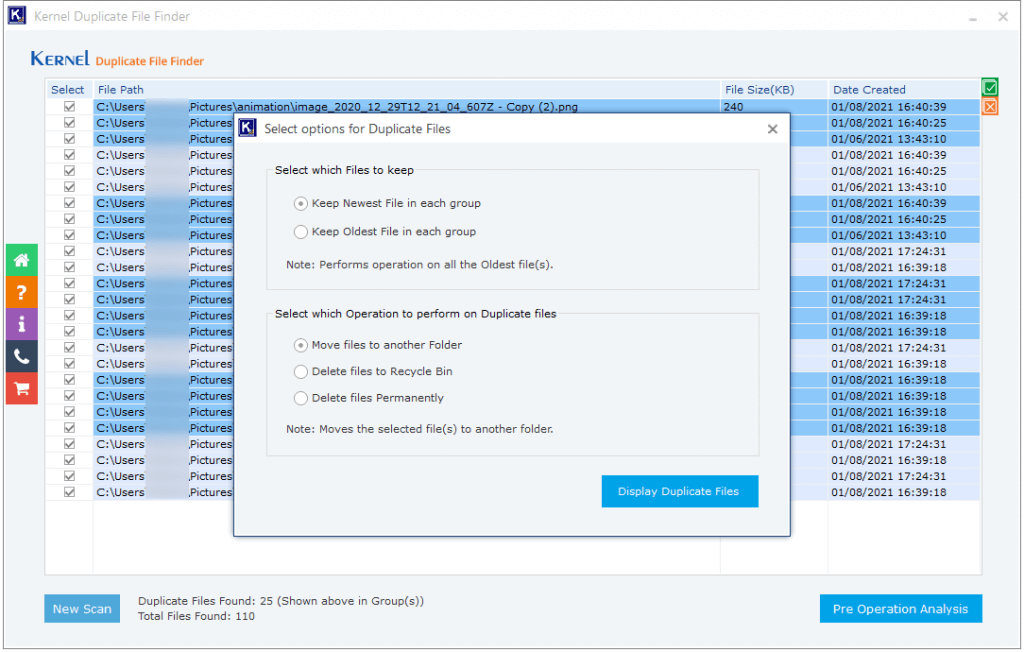Click the green Home sidebar icon
Image resolution: width=1024 pixels, height=652 pixels.
pyautogui.click(x=21, y=260)
